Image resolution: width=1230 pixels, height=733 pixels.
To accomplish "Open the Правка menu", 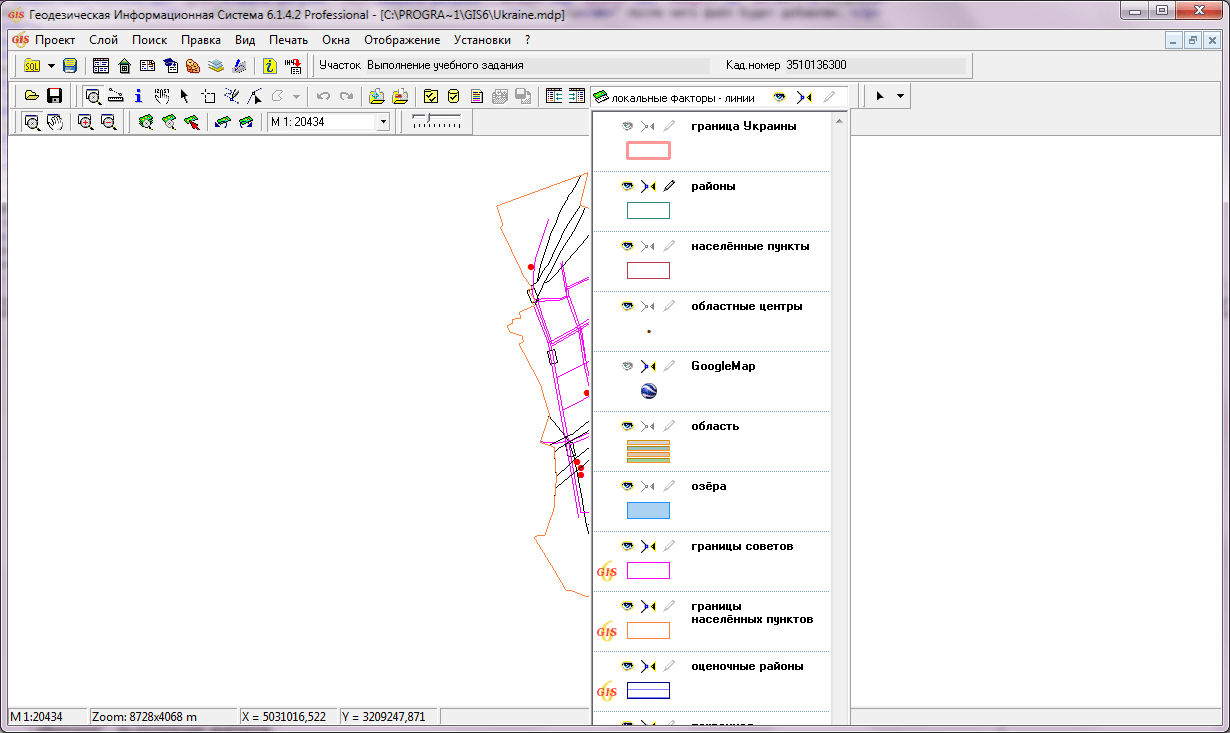I will [x=201, y=40].
